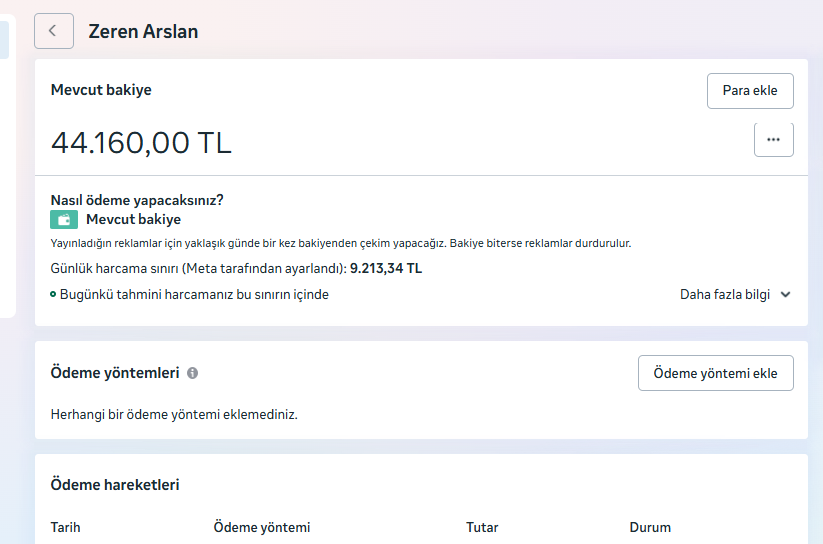This screenshot has width=823, height=544.
Task: Click the Herhangi bir ödeme yöntemi eklemediniz message
Action: pyautogui.click(x=174, y=414)
